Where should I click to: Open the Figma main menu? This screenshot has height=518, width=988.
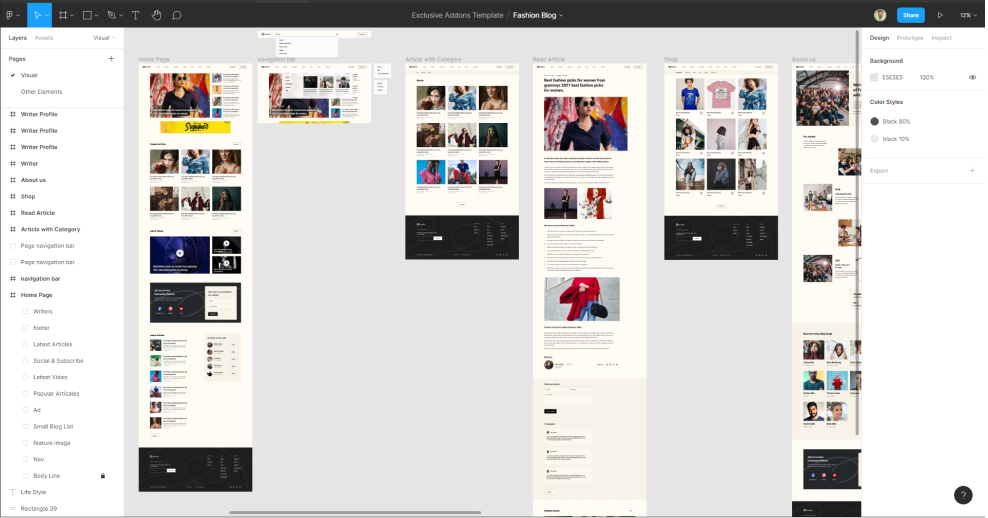11,15
